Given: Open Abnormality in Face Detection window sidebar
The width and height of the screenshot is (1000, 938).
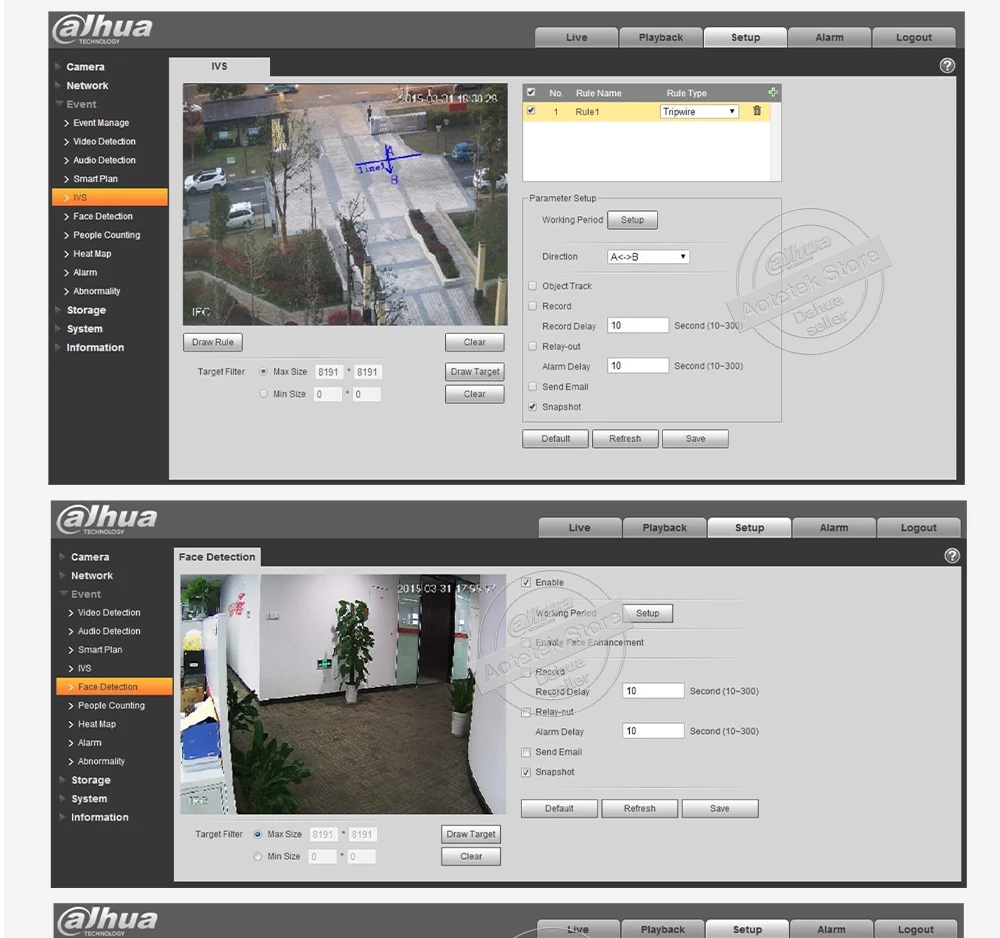Looking at the screenshot, I should tap(101, 761).
